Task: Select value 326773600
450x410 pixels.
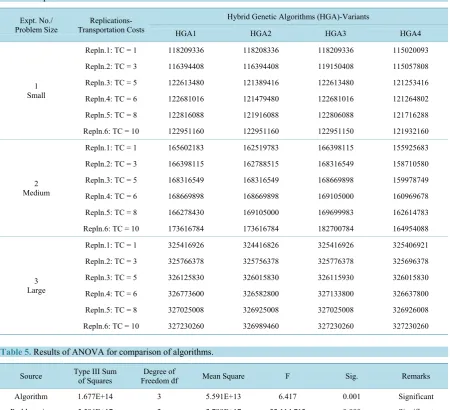Action: [x=186, y=294]
